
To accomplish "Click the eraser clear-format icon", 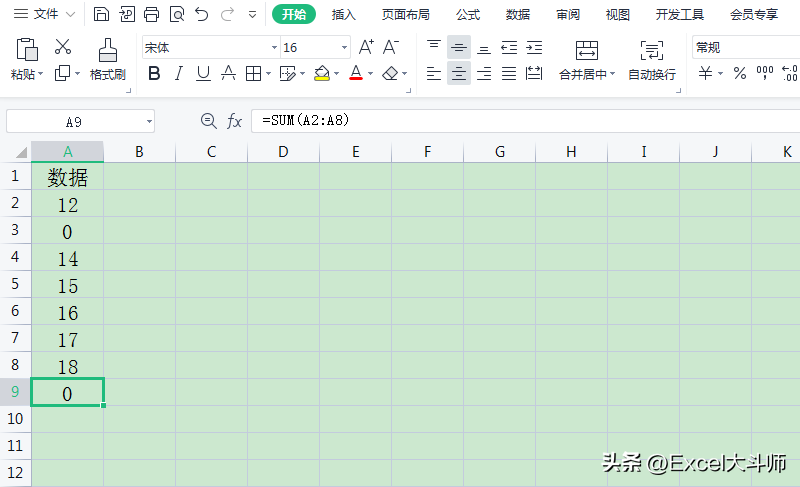I will pyautogui.click(x=390, y=74).
